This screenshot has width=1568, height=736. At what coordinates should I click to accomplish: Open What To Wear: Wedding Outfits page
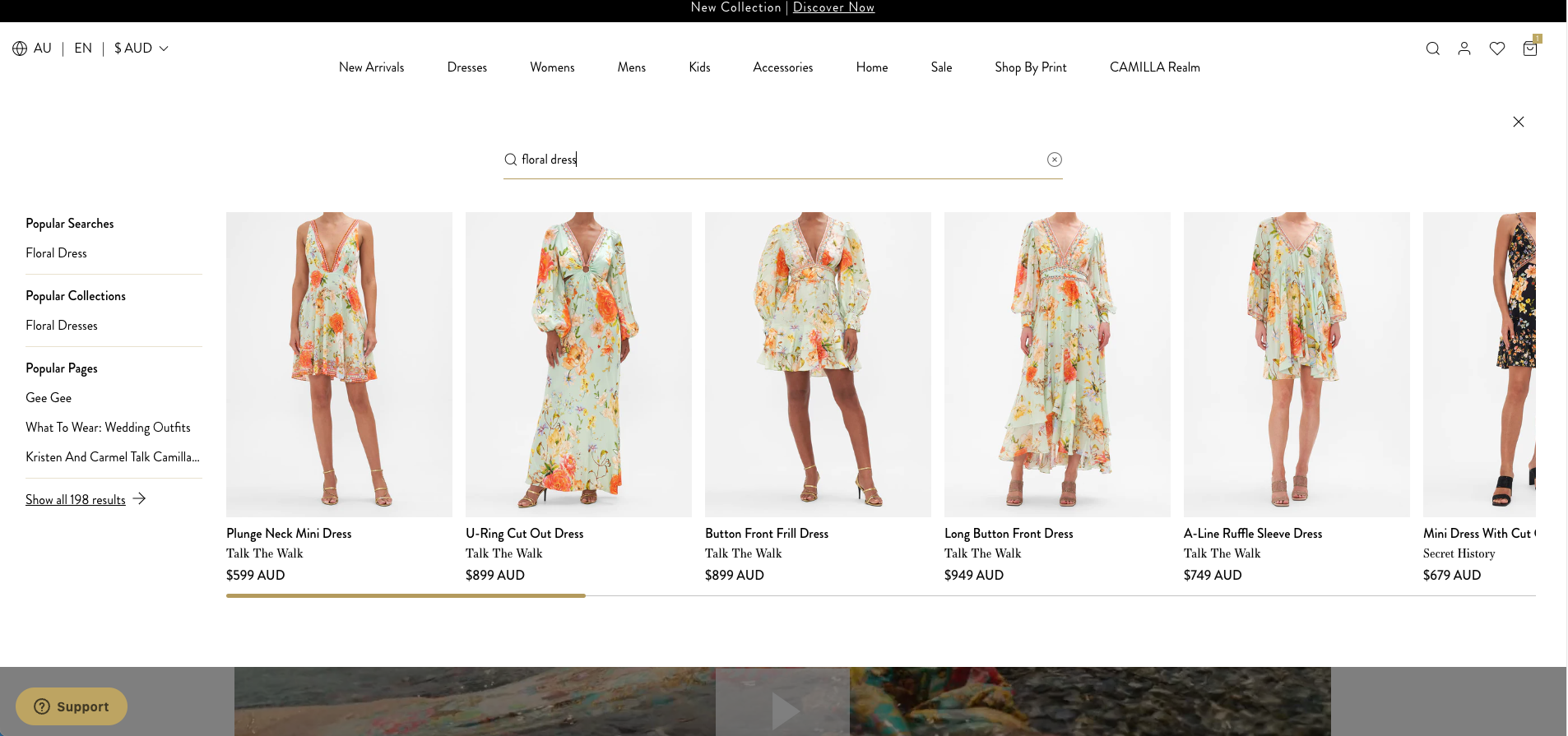[x=108, y=428]
